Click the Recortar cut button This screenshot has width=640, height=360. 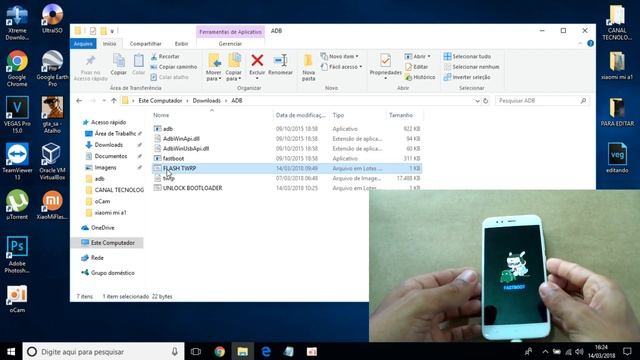point(165,56)
